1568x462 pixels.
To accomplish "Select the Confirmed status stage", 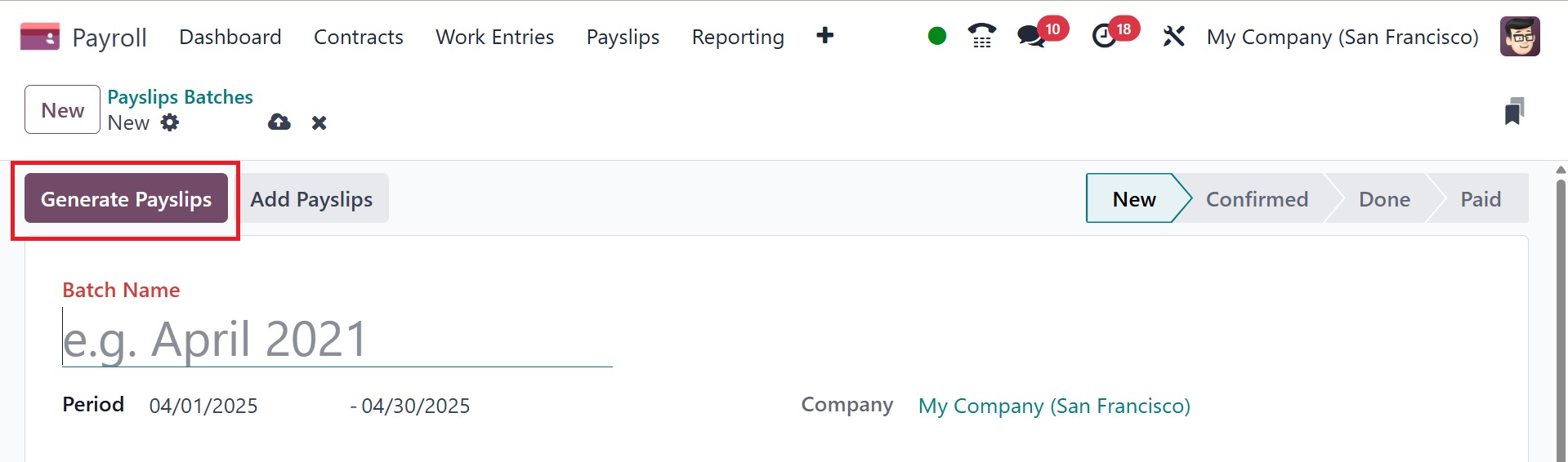I will coord(1256,198).
